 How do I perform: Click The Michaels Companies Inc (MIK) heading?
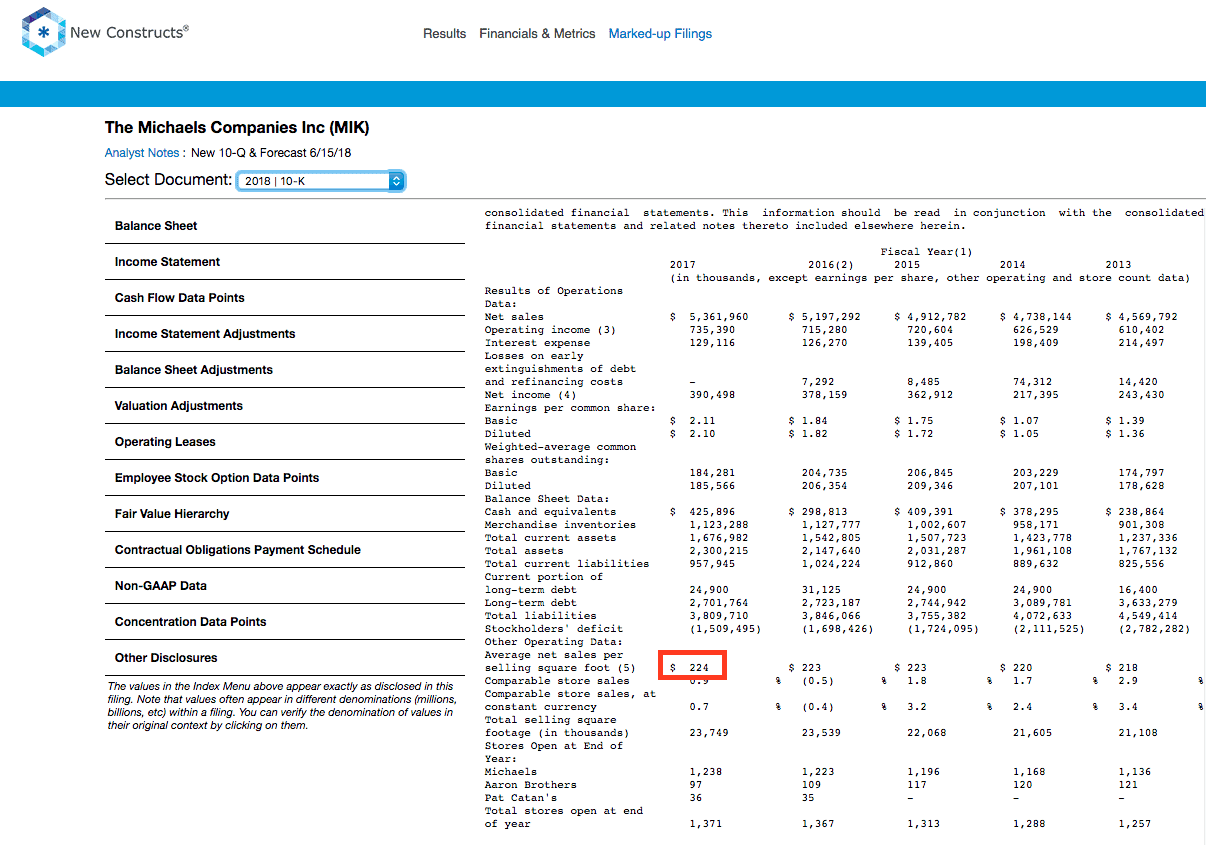point(237,128)
